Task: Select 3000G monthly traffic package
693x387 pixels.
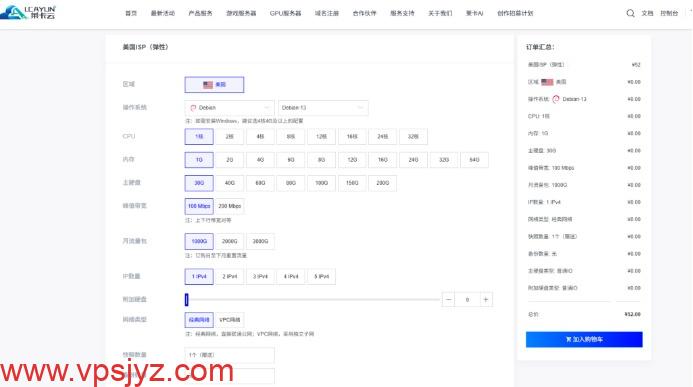Action: 260,241
